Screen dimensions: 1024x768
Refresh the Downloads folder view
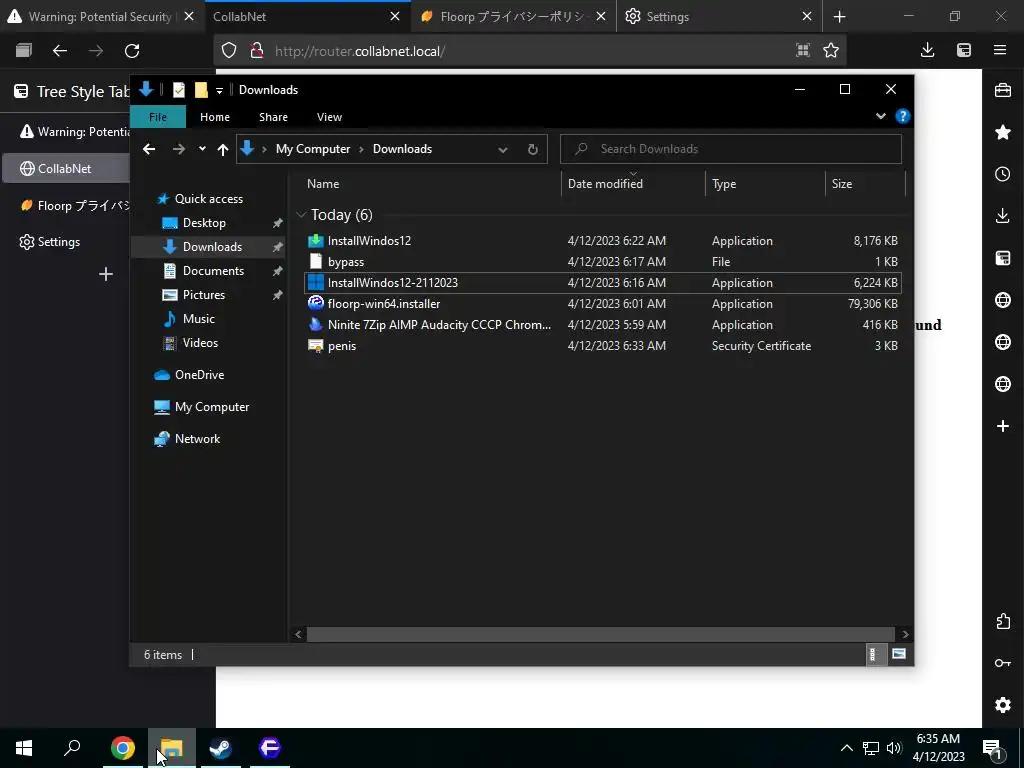533,149
